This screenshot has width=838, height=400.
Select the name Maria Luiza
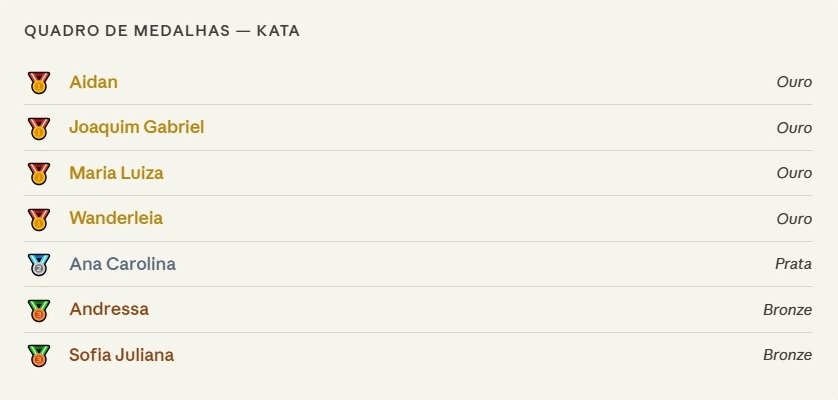click(x=116, y=173)
